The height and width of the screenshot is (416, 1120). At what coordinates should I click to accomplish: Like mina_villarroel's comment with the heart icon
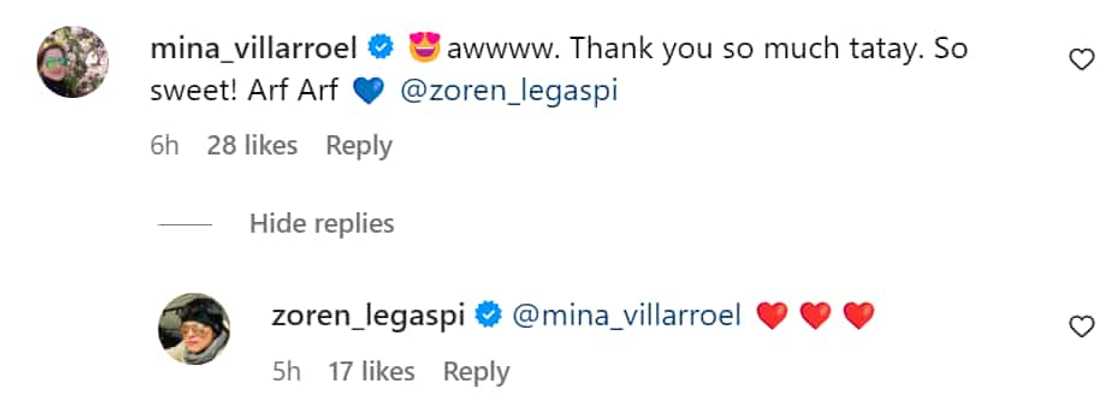(x=1082, y=61)
